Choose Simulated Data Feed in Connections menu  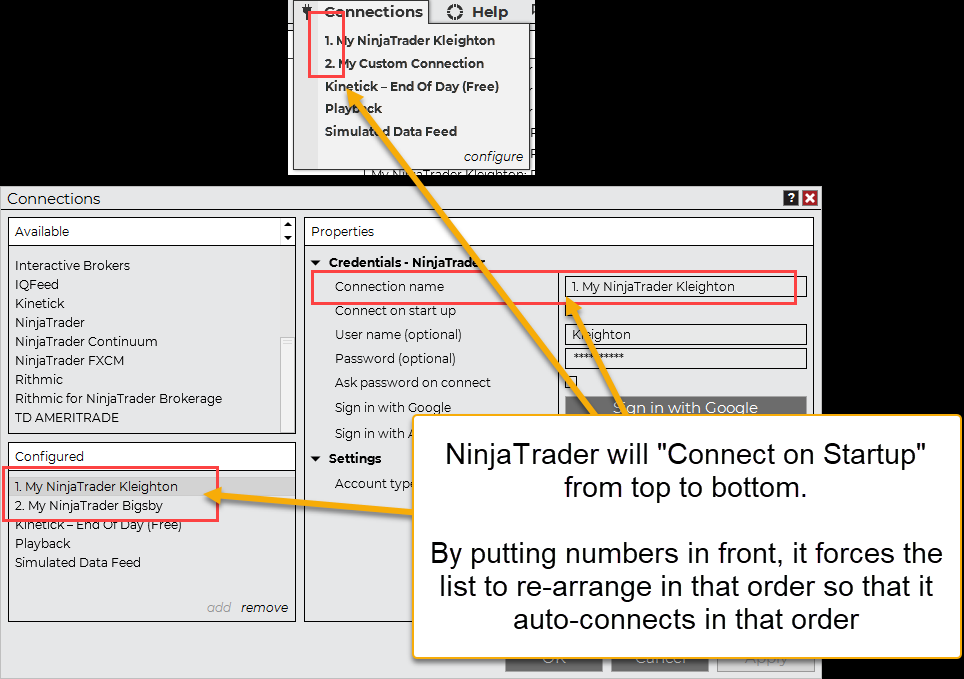[x=390, y=131]
